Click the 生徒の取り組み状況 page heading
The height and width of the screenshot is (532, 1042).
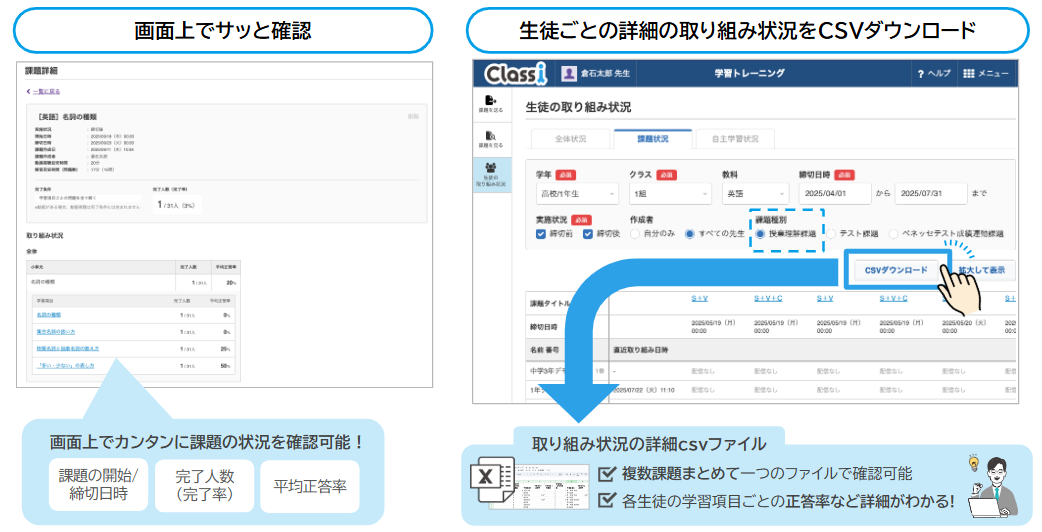578,107
